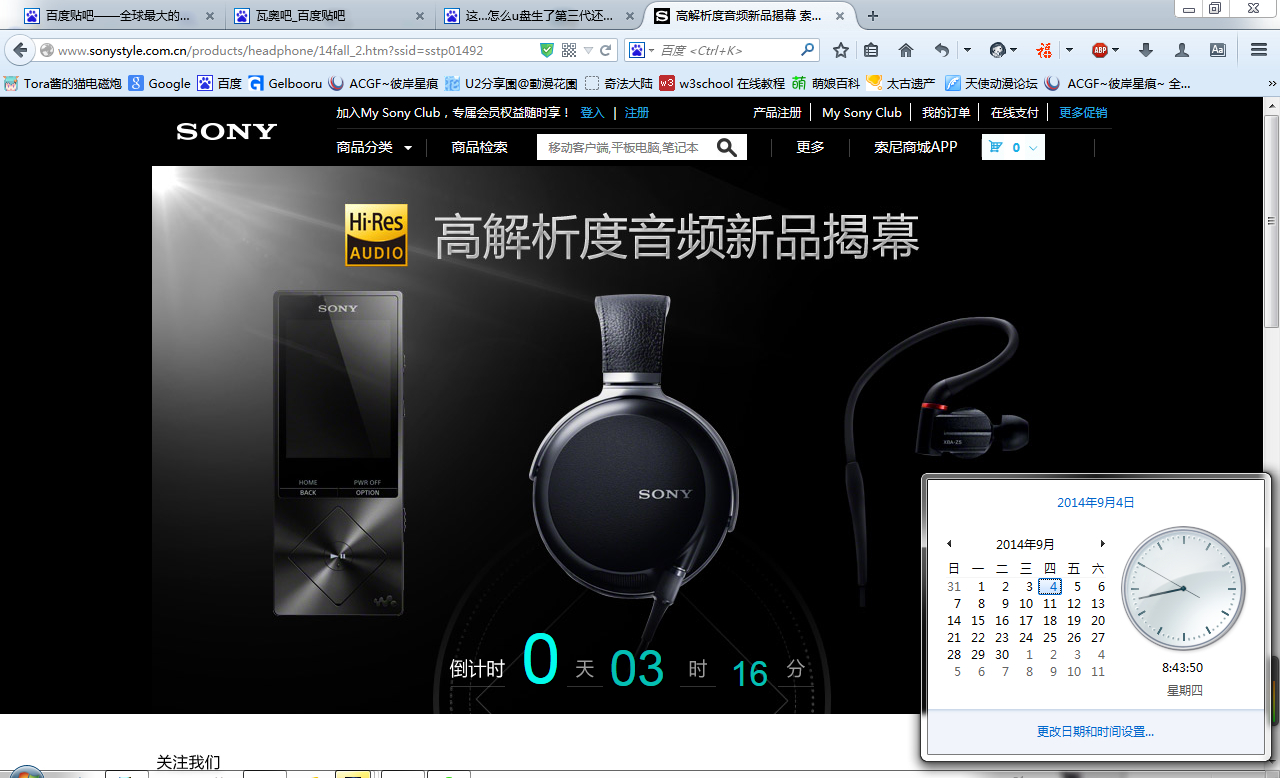1280x778 pixels.
Task: Click the Aa text toolbar icon
Action: (x=1218, y=50)
